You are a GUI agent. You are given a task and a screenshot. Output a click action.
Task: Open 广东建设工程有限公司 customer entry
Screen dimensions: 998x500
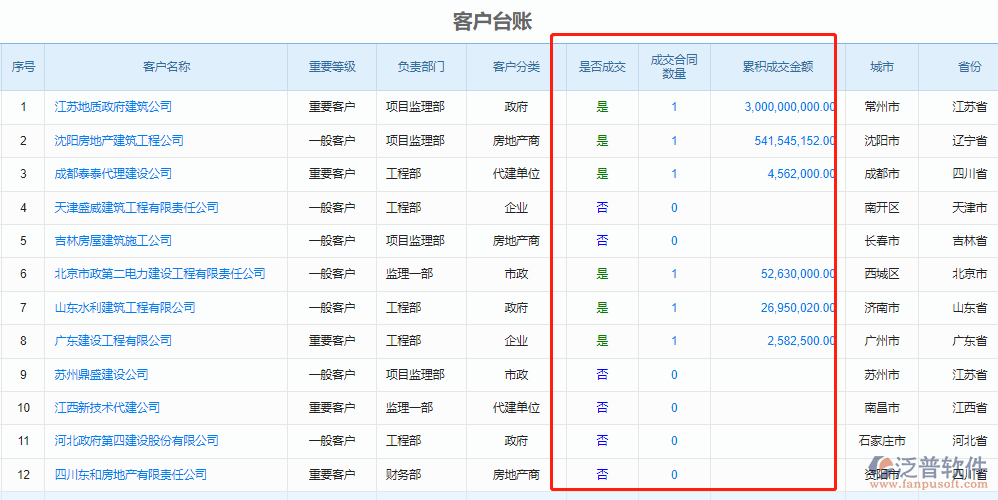(113, 341)
